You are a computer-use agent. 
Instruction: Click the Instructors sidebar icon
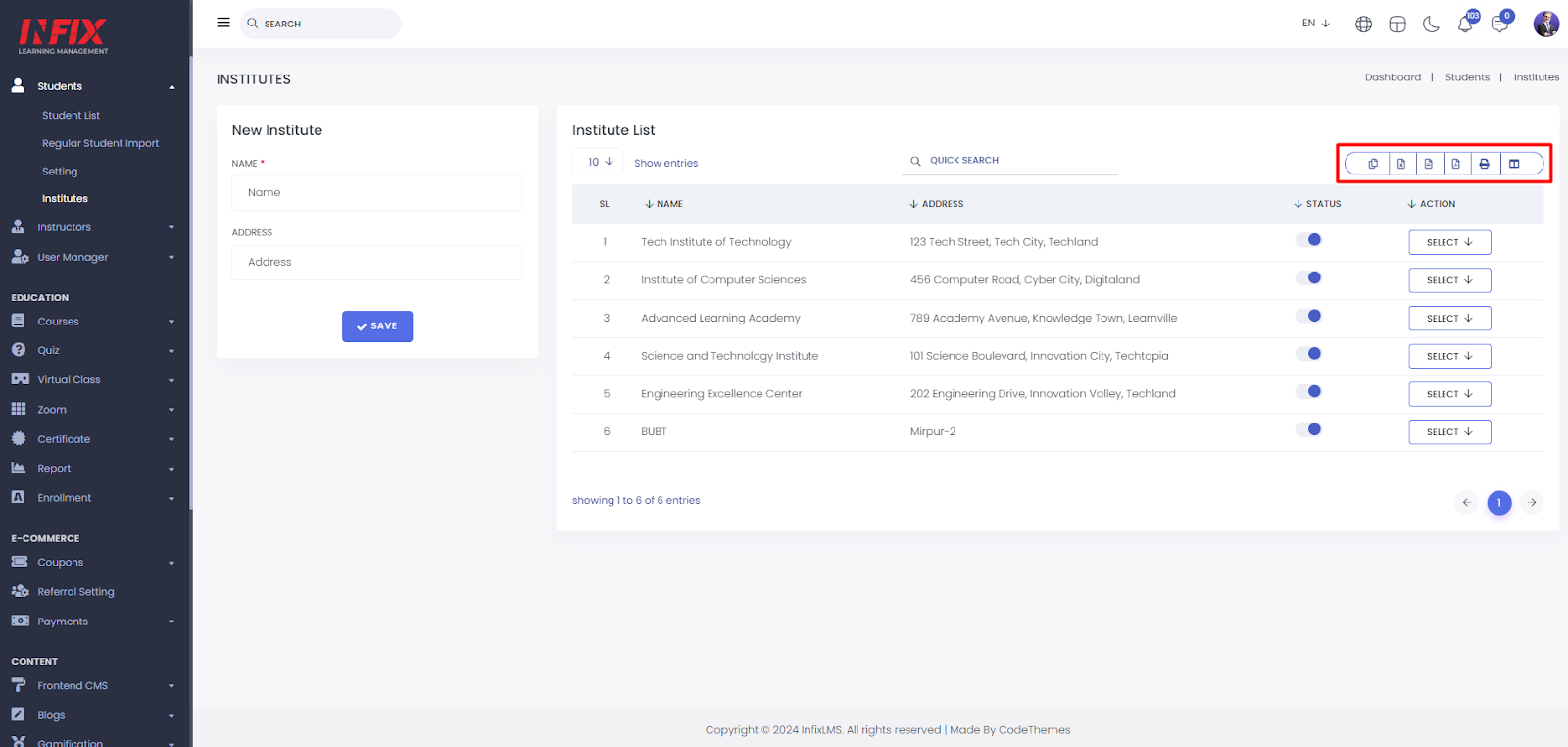pos(18,226)
